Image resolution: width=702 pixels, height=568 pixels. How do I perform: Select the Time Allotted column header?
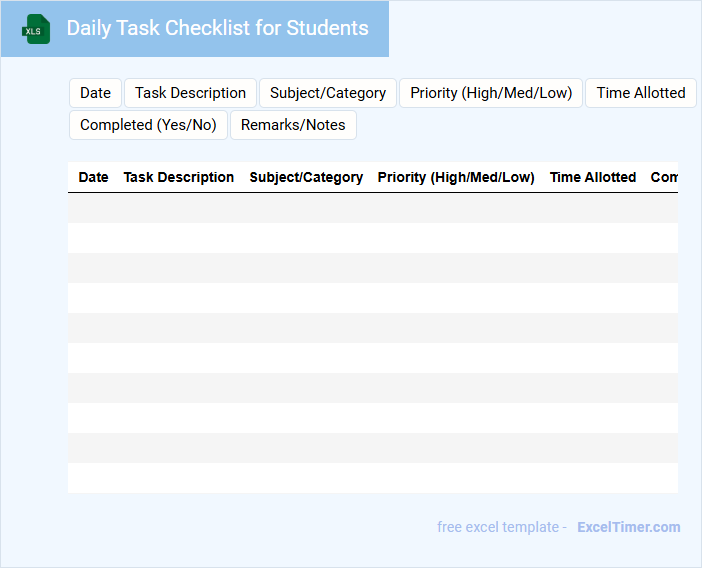pos(593,177)
